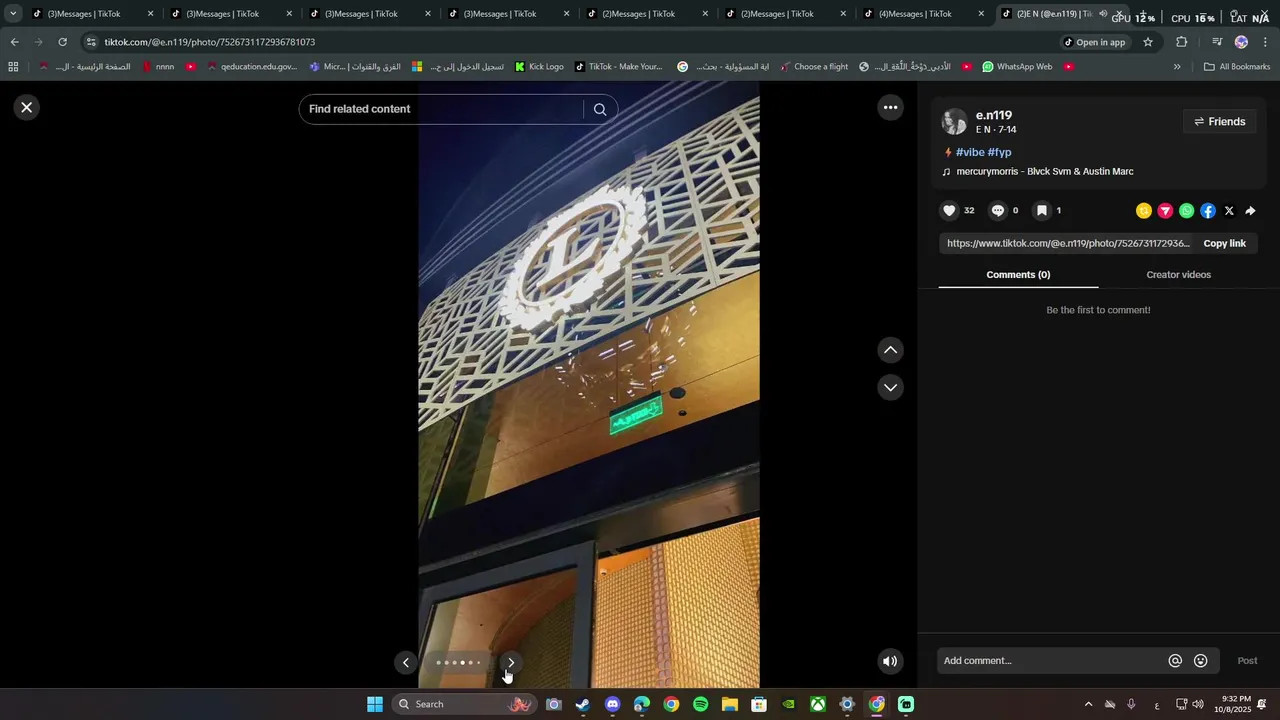Like the post with the heart icon
The width and height of the screenshot is (1280, 720).
(x=949, y=211)
